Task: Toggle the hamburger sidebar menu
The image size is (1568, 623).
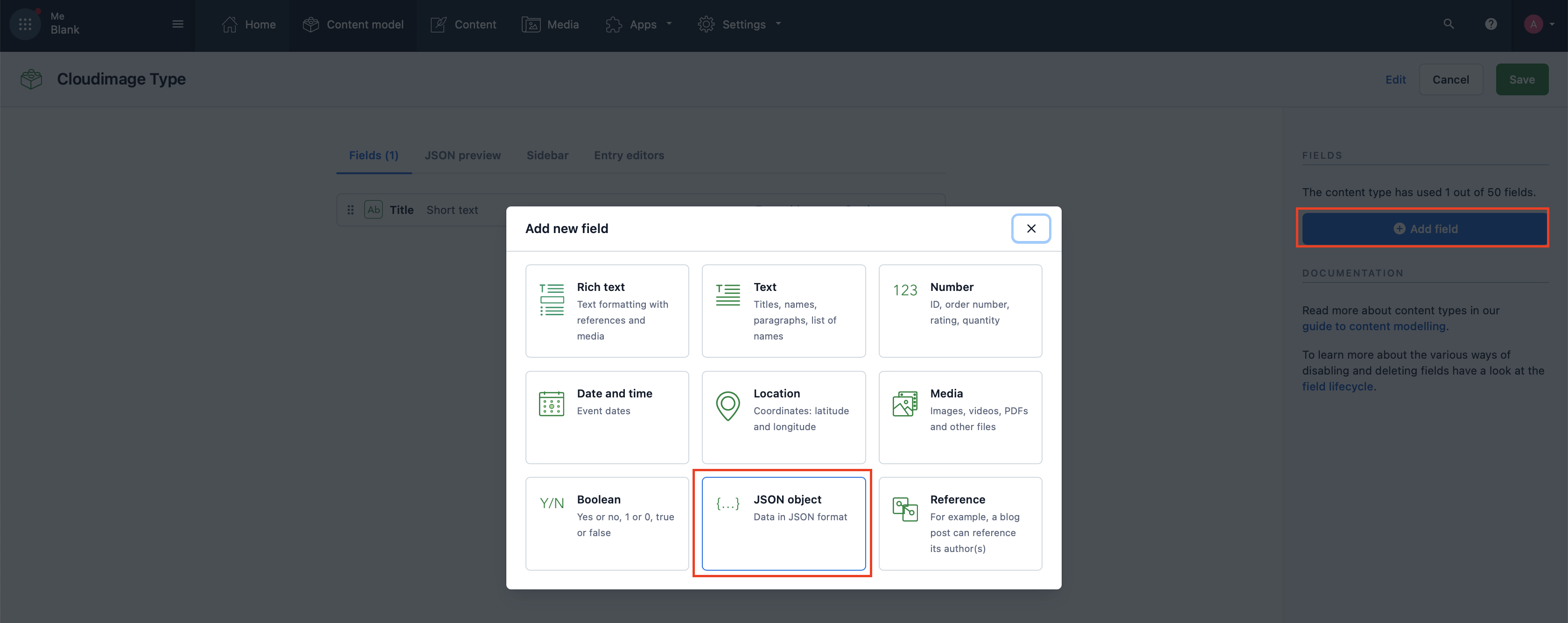Action: (178, 24)
